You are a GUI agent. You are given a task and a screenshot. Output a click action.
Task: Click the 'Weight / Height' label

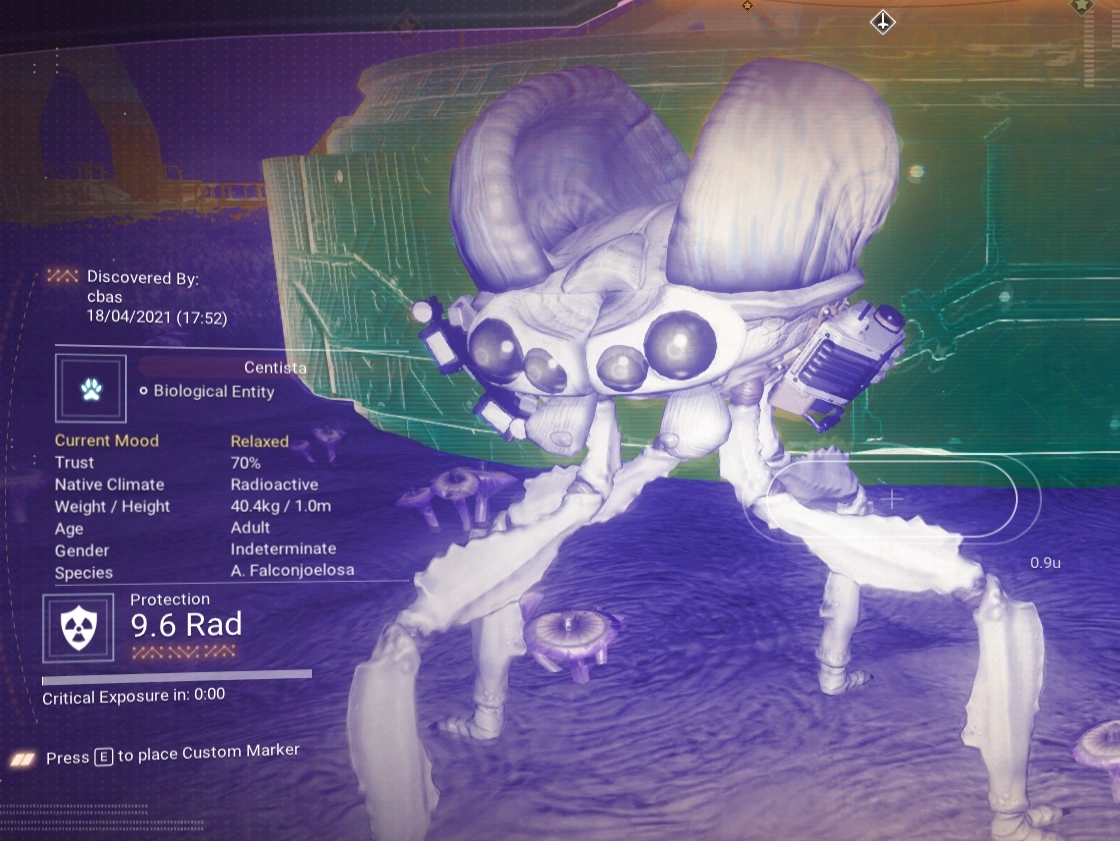(x=113, y=507)
